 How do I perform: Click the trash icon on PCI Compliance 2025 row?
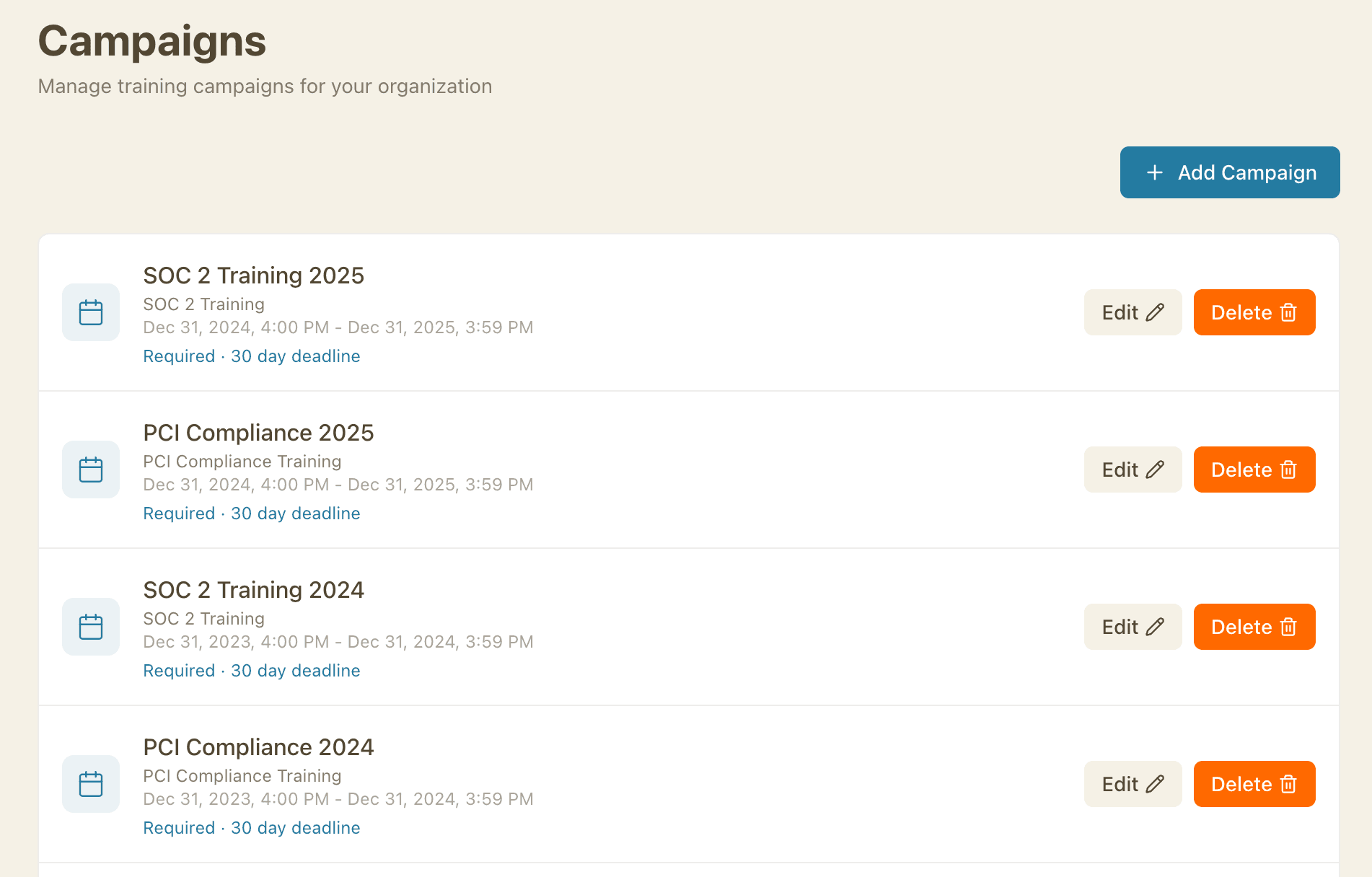pyautogui.click(x=1288, y=469)
